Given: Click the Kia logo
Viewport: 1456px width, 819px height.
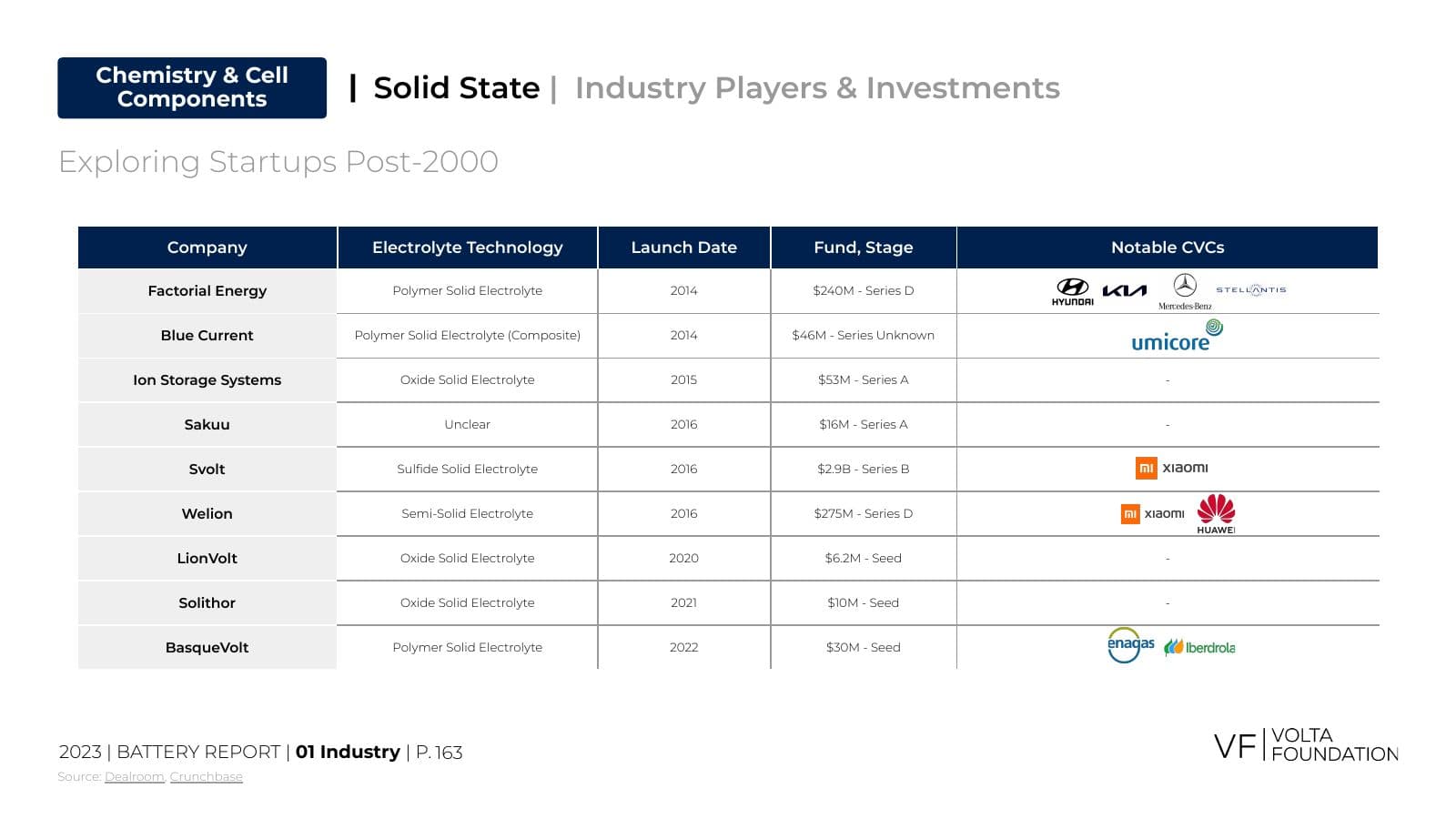Looking at the screenshot, I should pos(1125,290).
